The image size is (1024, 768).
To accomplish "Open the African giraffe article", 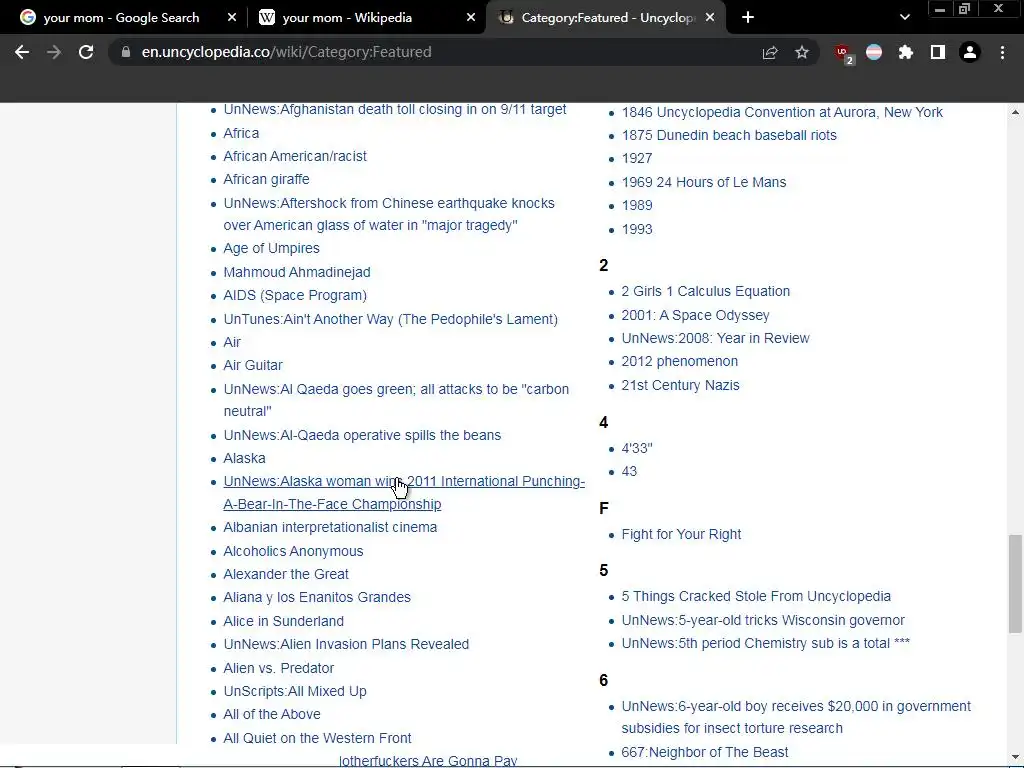I will [266, 179].
